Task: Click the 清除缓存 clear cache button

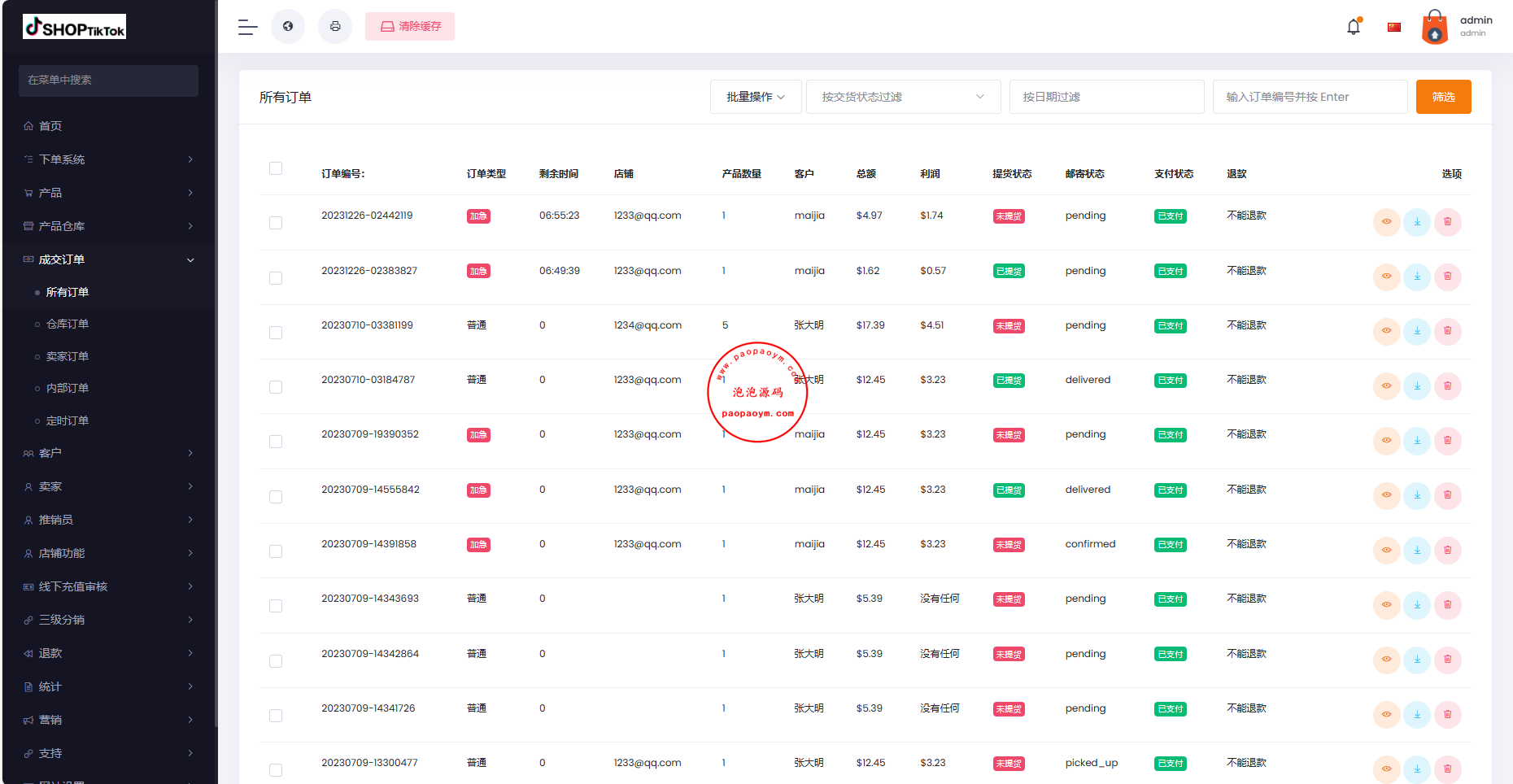Action: tap(410, 27)
